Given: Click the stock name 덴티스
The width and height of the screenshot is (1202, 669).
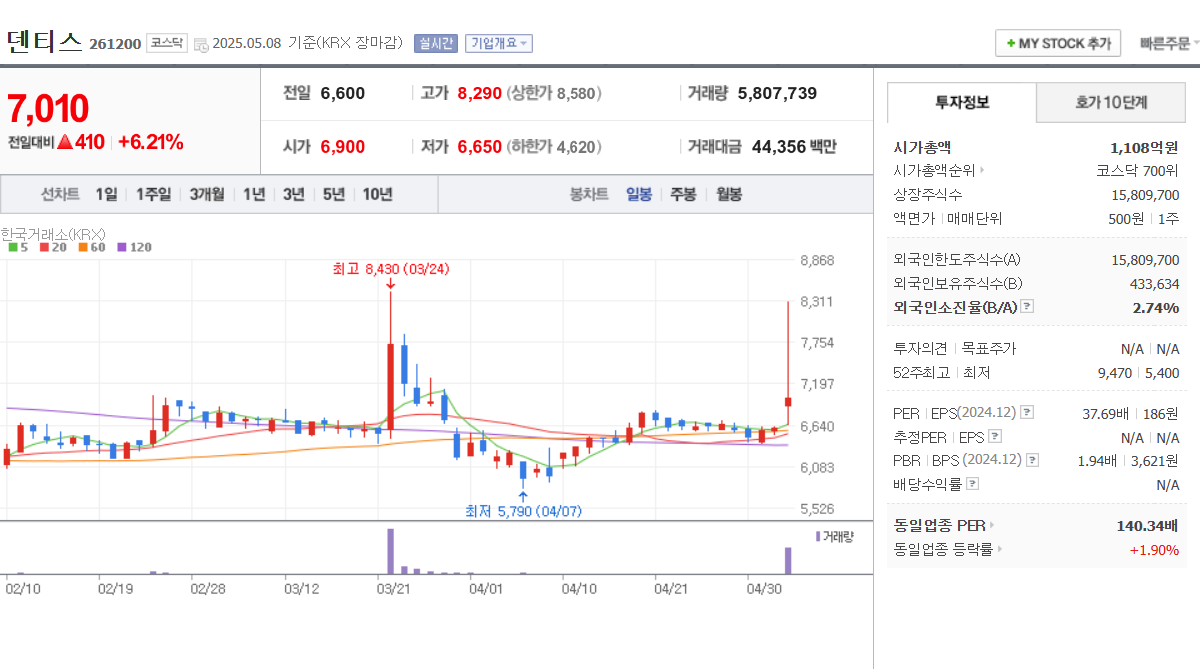Looking at the screenshot, I should pos(44,41).
